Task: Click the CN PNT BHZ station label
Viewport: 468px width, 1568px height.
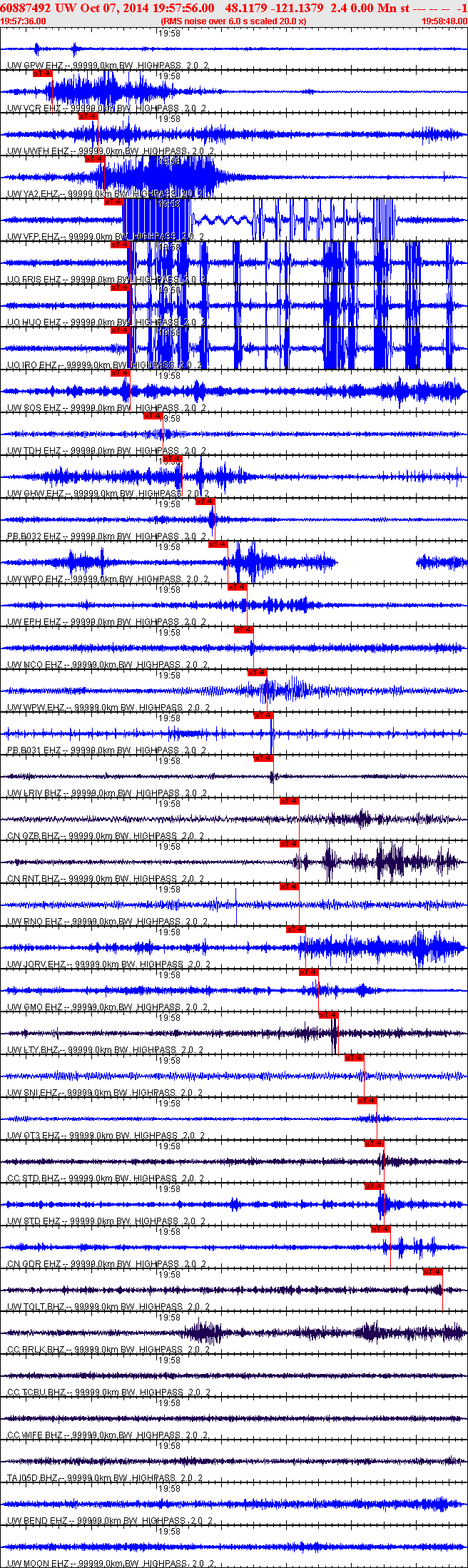Action: (x=106, y=879)
